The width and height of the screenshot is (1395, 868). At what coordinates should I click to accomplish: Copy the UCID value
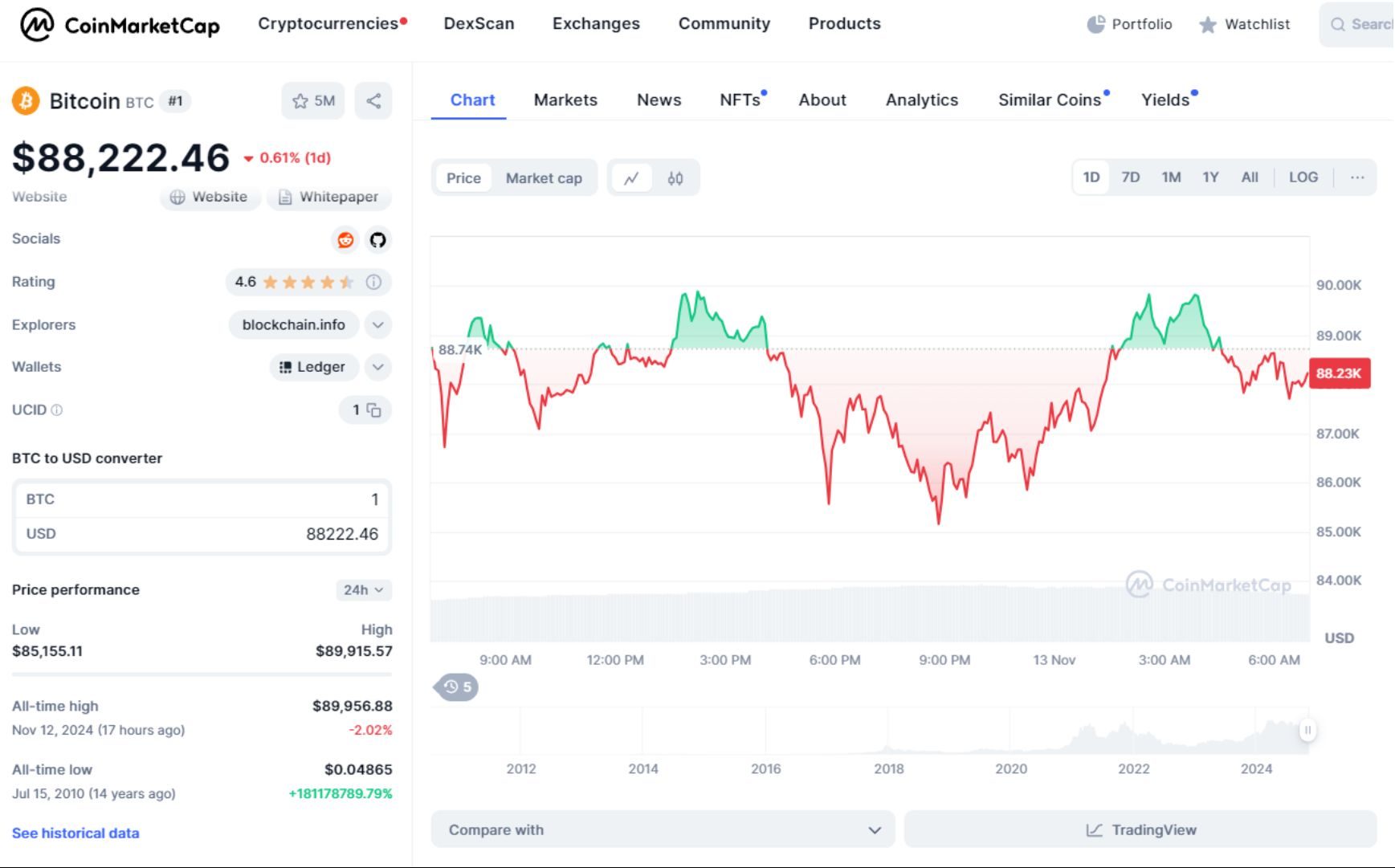click(374, 410)
